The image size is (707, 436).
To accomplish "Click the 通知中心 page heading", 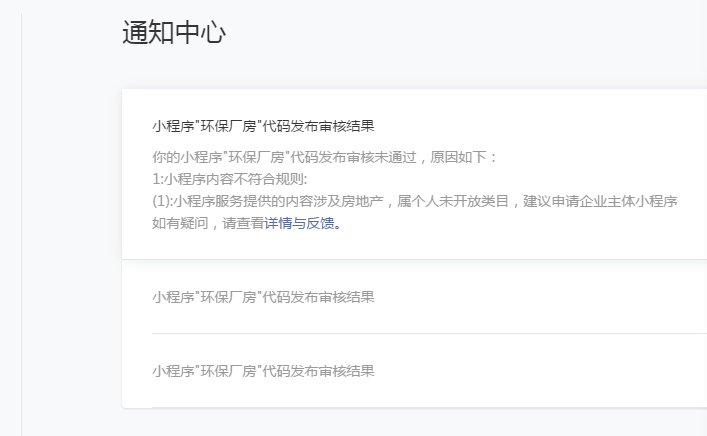I will click(x=174, y=33).
